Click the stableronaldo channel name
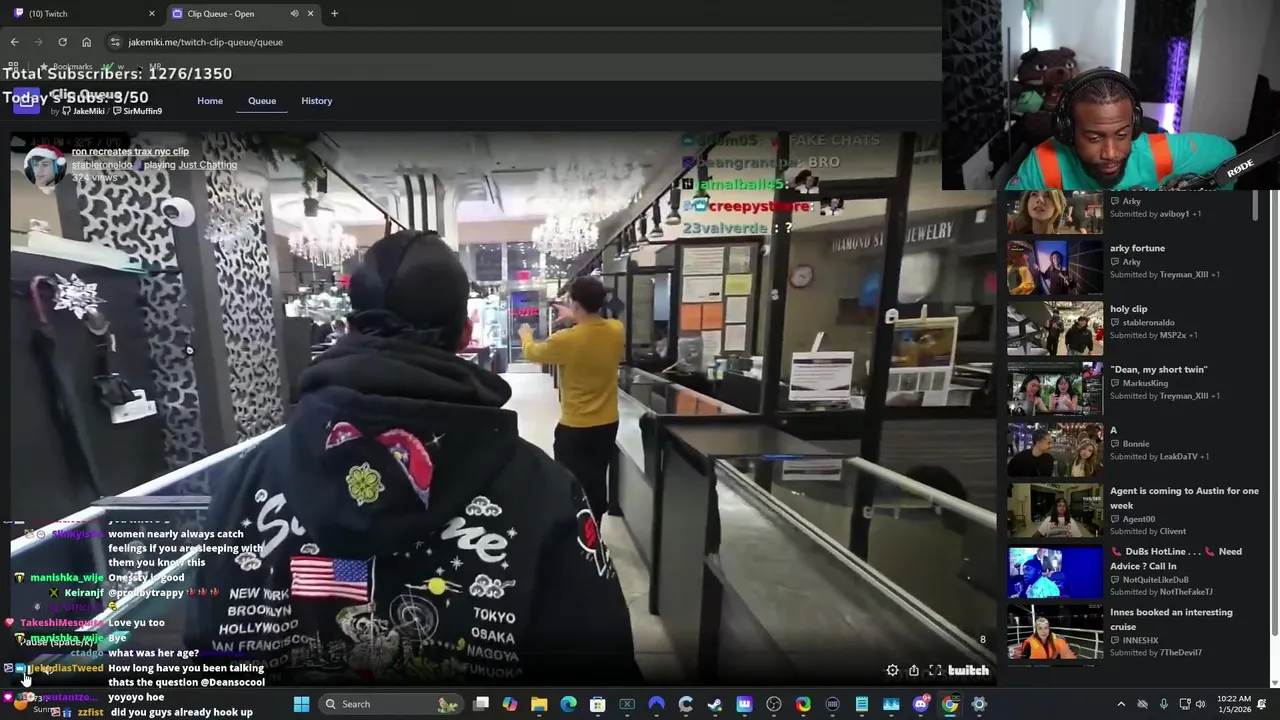Screen dimensions: 1280x720 tap(102, 165)
